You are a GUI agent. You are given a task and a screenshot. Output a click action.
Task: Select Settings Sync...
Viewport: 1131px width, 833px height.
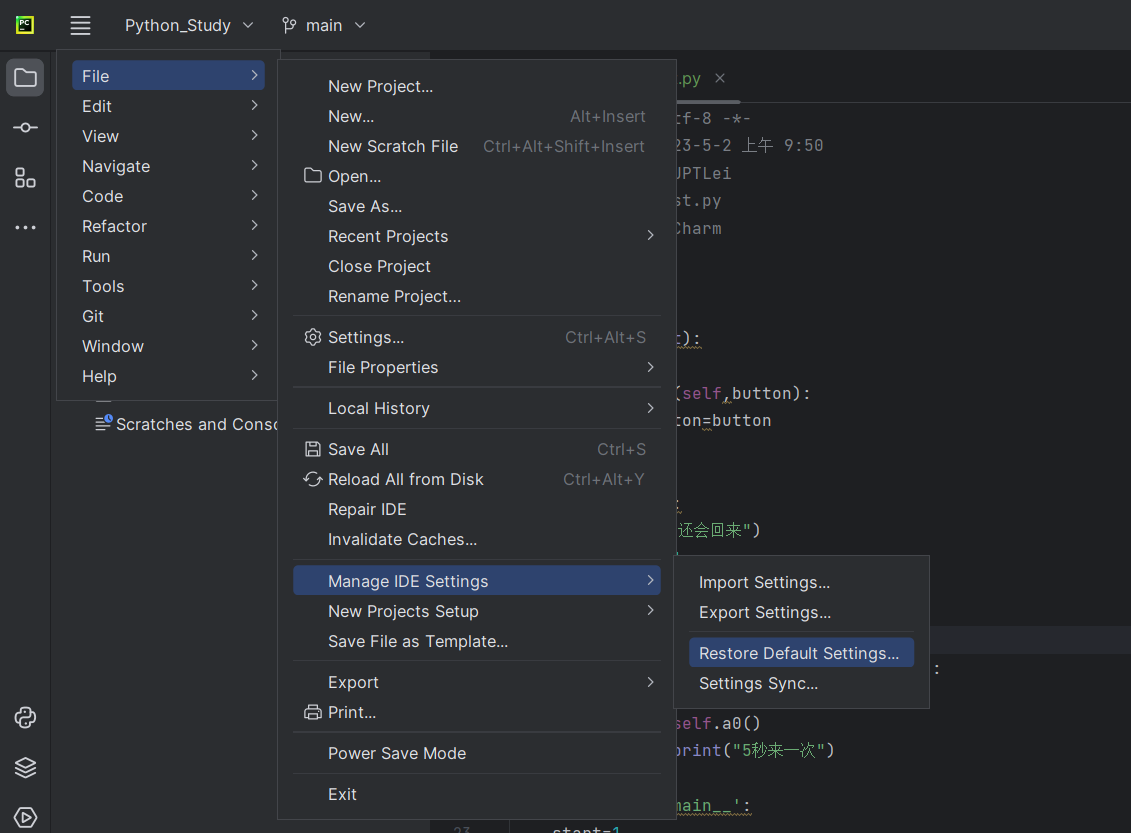pyautogui.click(x=801, y=683)
